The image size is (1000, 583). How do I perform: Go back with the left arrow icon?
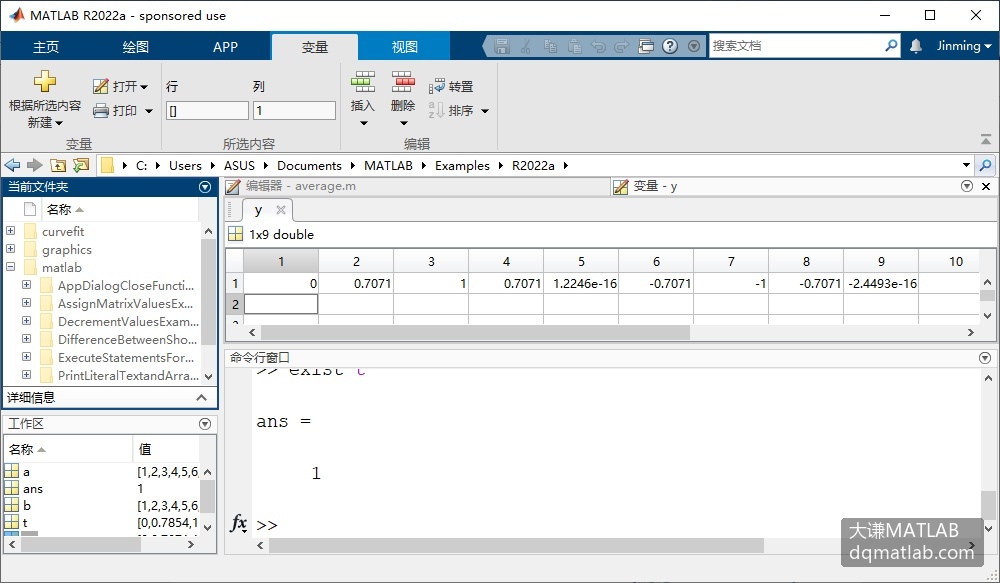[12, 165]
